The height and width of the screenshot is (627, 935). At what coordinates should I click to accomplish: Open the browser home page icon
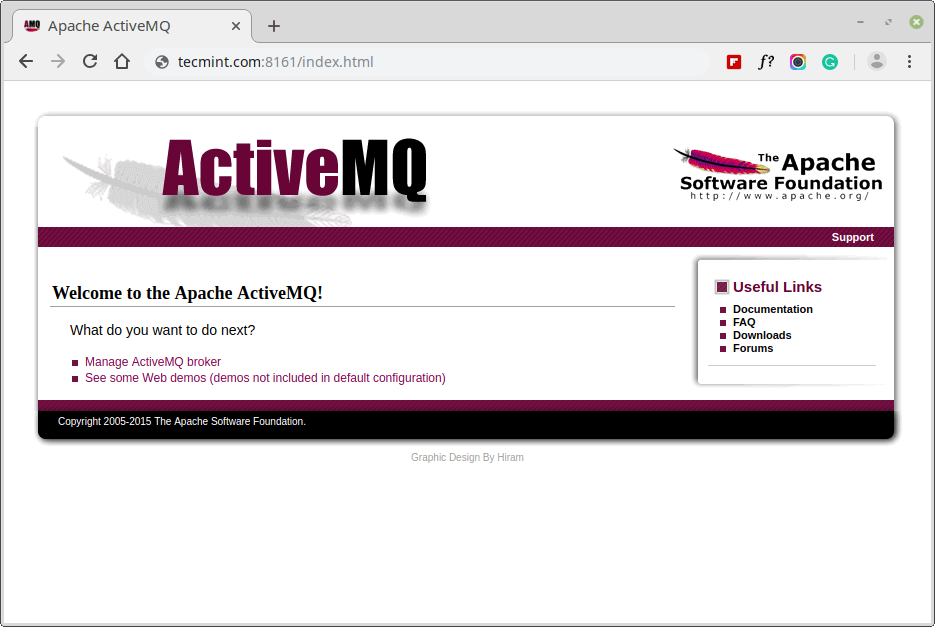[122, 61]
